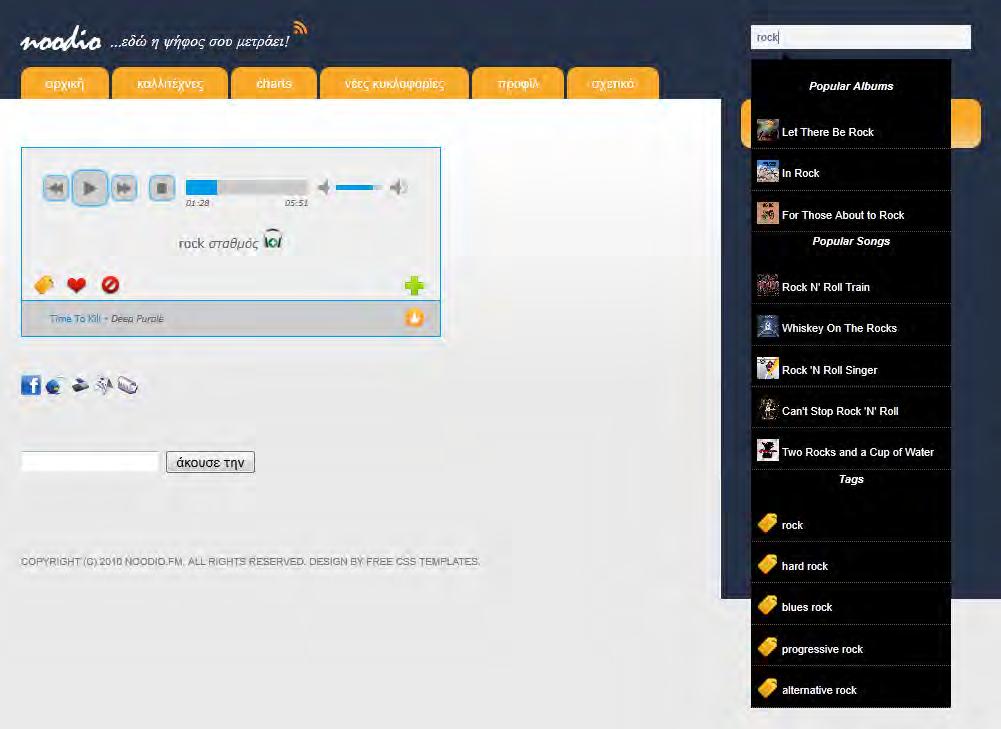1001x729 pixels.
Task: Select song Can't Stop Rock 'N' Roll
Action: (x=851, y=410)
